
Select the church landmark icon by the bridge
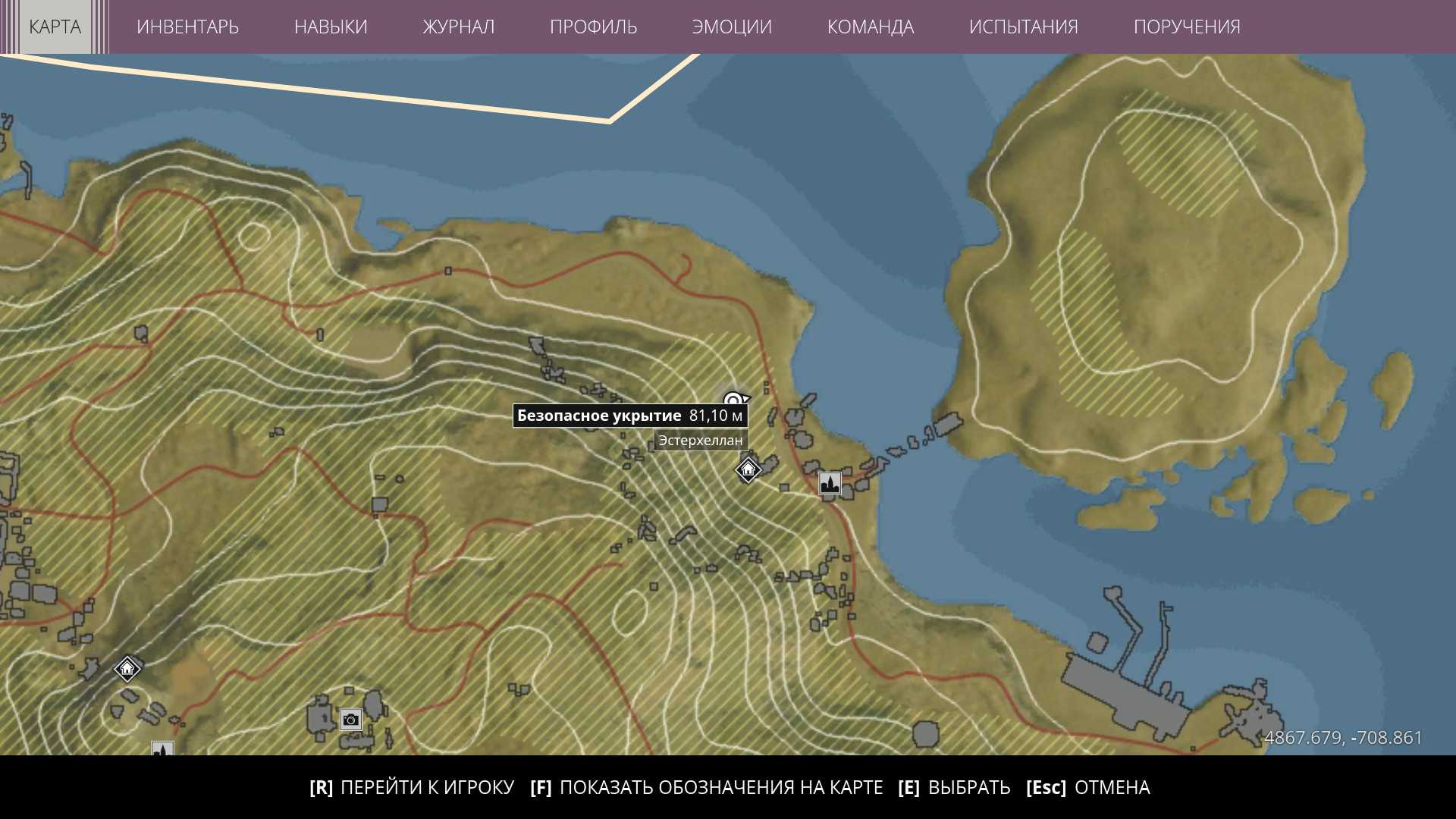point(830,483)
